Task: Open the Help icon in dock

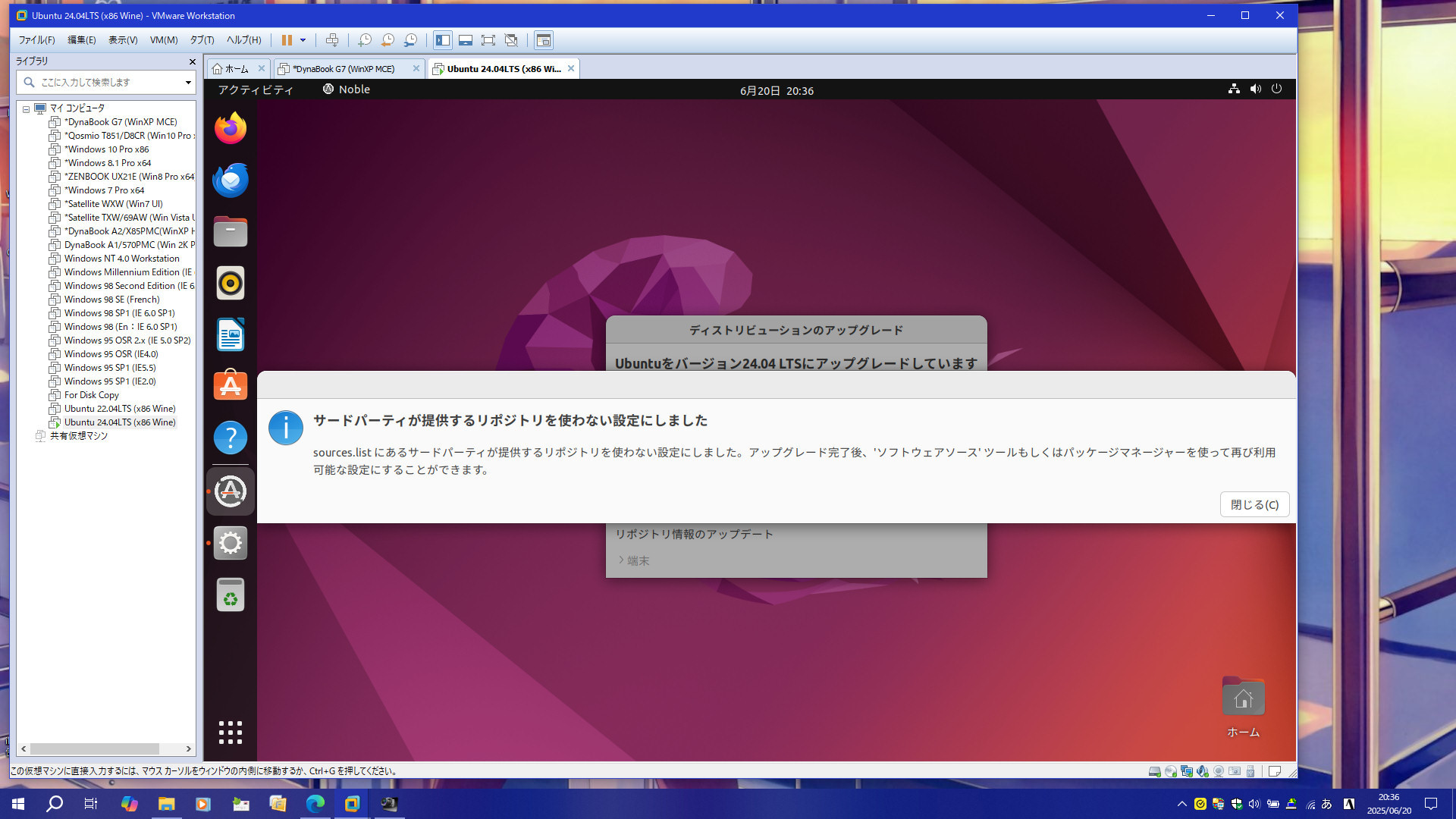Action: coord(231,438)
